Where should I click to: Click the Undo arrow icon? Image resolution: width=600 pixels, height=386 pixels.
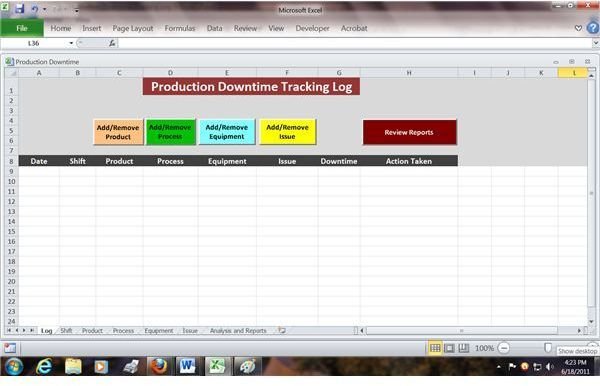pyautogui.click(x=35, y=9)
